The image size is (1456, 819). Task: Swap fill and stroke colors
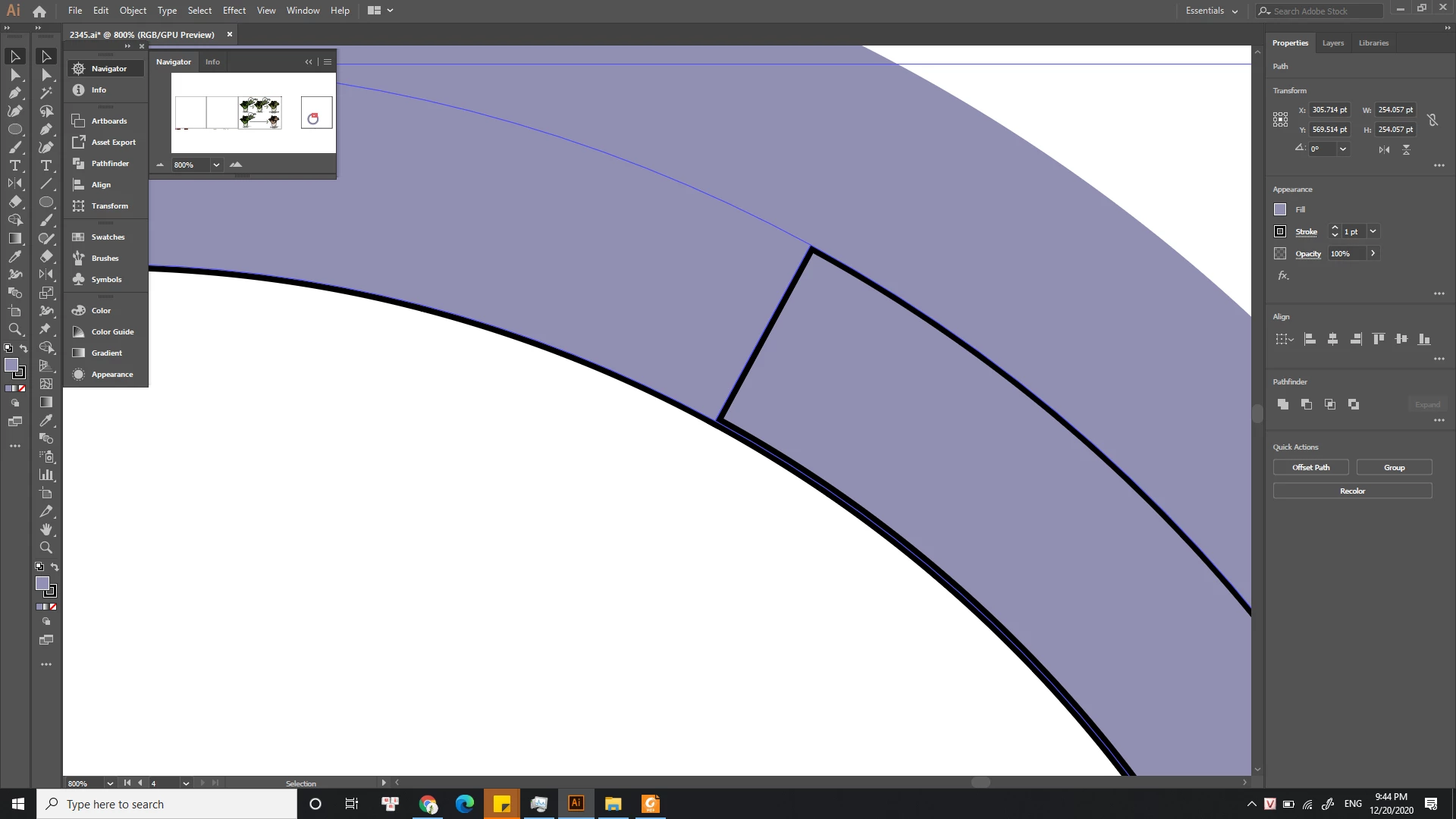(x=24, y=348)
